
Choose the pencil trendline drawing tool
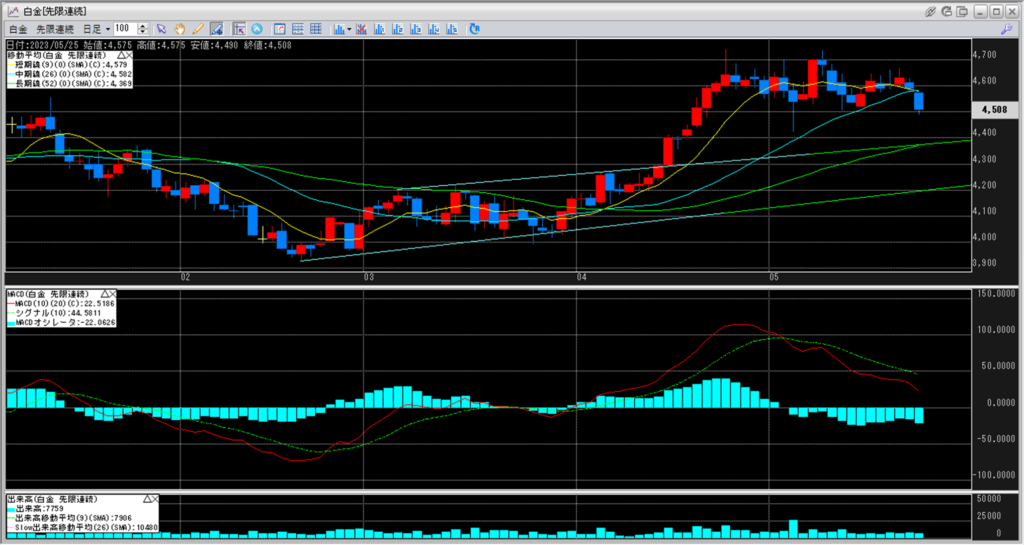click(198, 29)
